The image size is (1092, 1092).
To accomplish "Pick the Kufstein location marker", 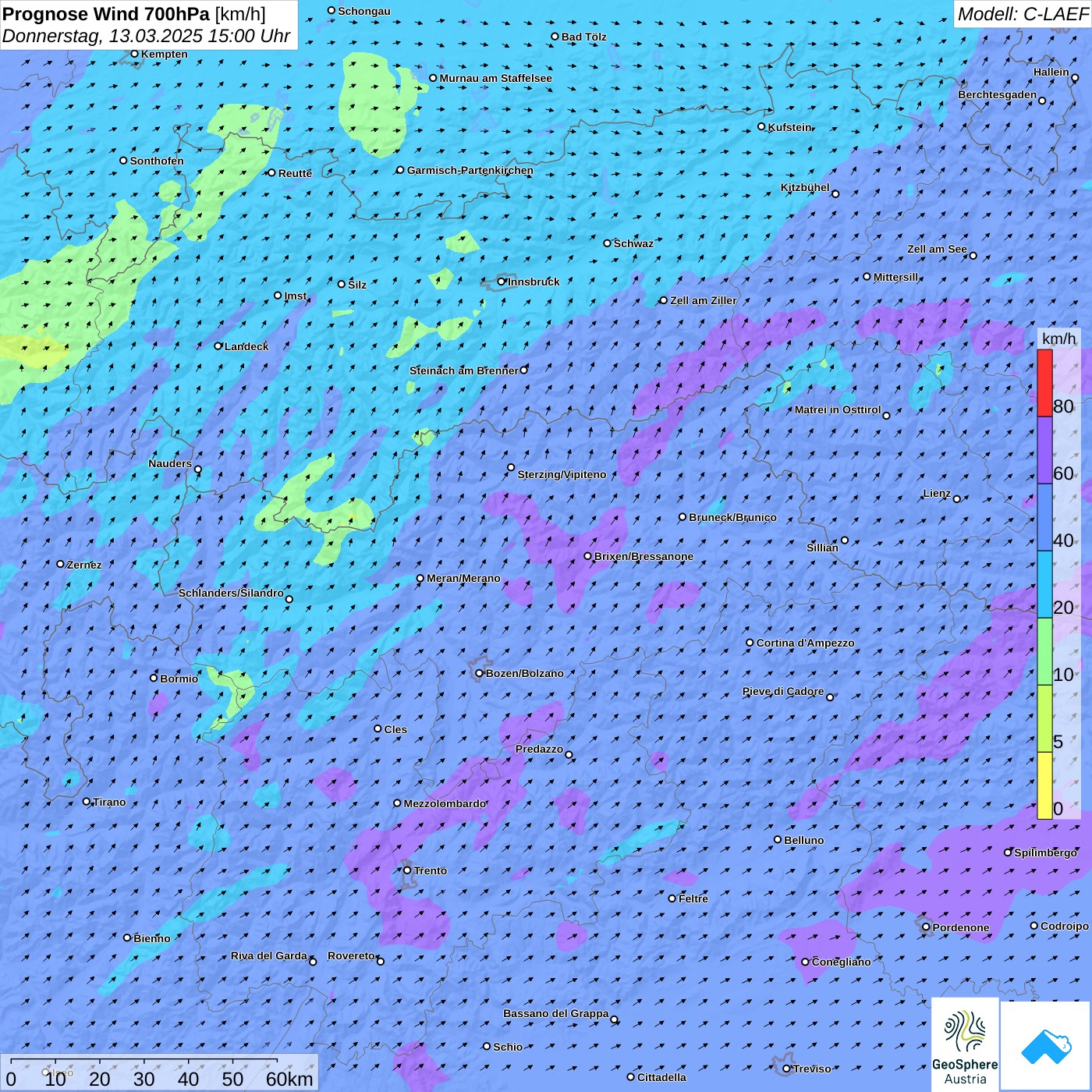I will (x=762, y=126).
